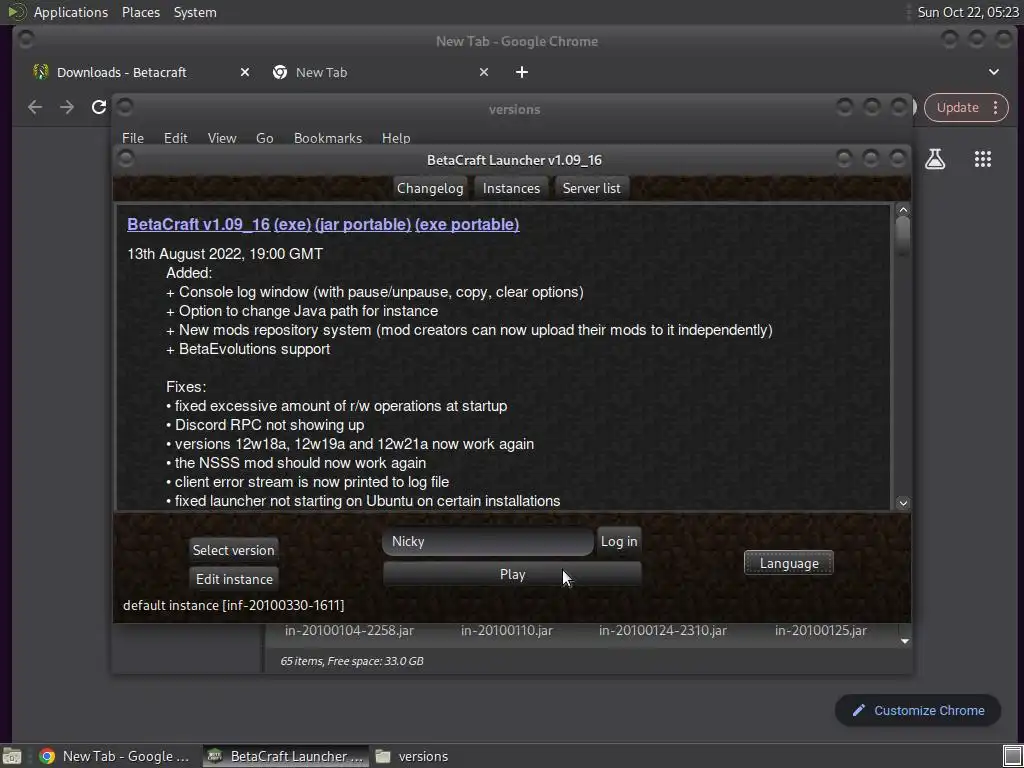The image size is (1024, 768).
Task: Click the show desktop icon in taskbar
Action: pyautogui.click(x=12, y=756)
